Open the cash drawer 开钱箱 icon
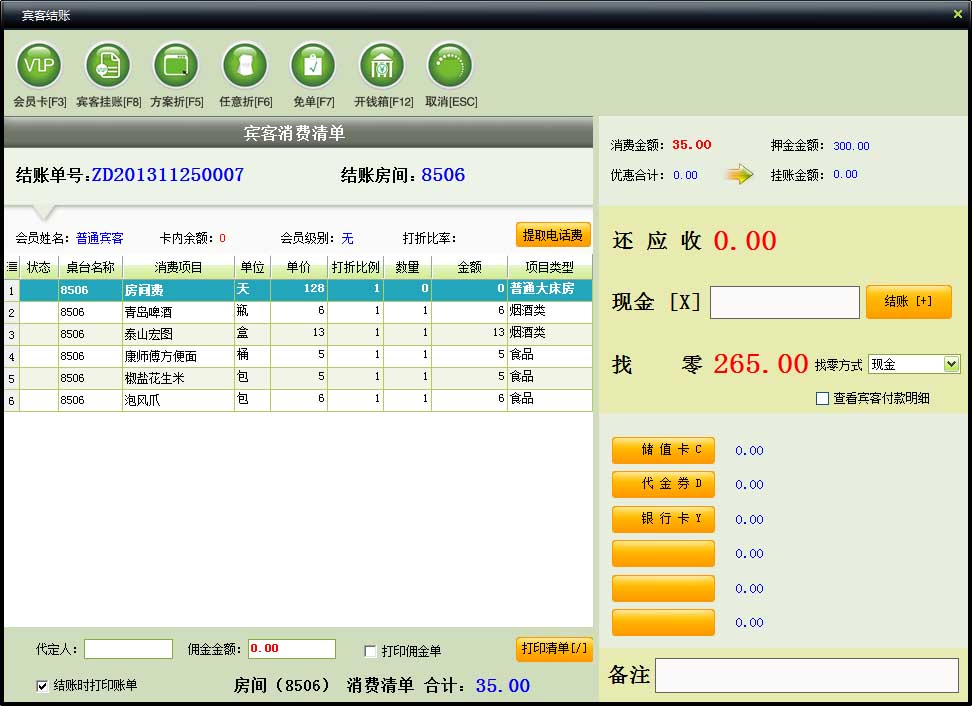This screenshot has height=706, width=972. point(382,67)
